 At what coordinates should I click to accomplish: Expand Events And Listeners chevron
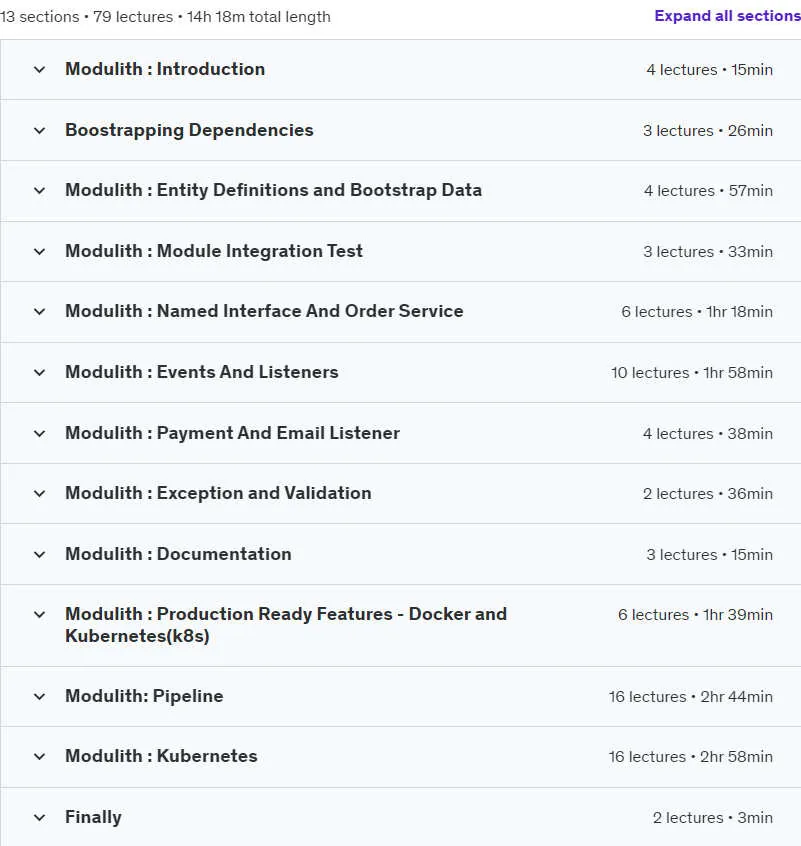[39, 372]
